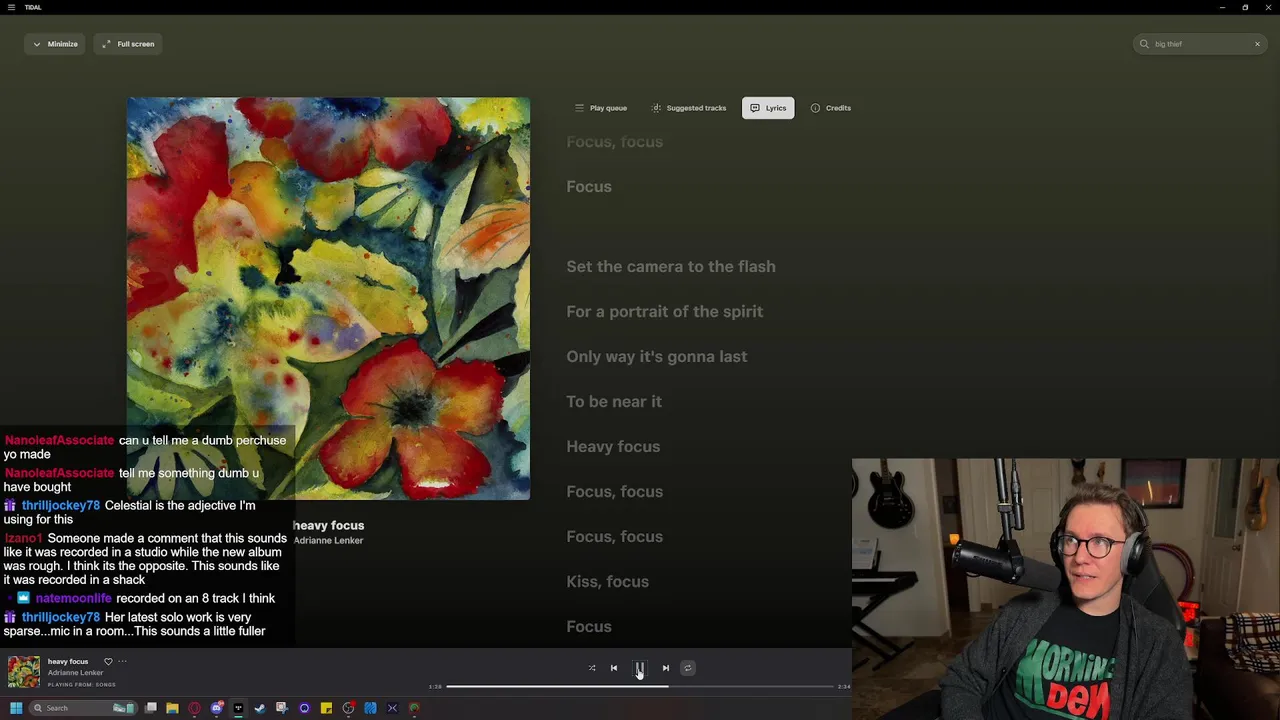This screenshot has height=720, width=1280.
Task: Favorite heavy focus with the heart icon
Action: click(x=108, y=661)
